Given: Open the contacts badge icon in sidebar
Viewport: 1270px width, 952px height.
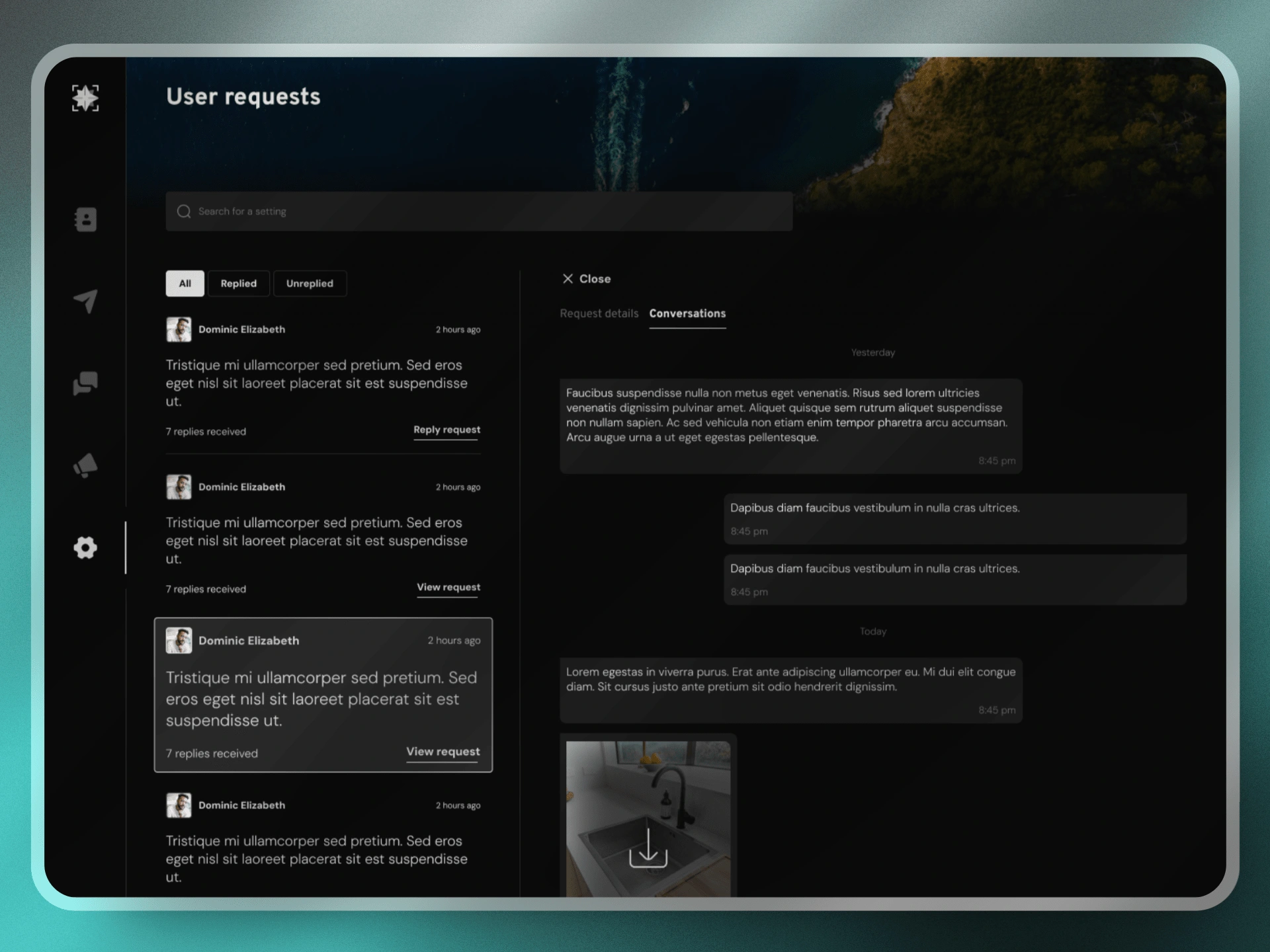Looking at the screenshot, I should coord(85,219).
